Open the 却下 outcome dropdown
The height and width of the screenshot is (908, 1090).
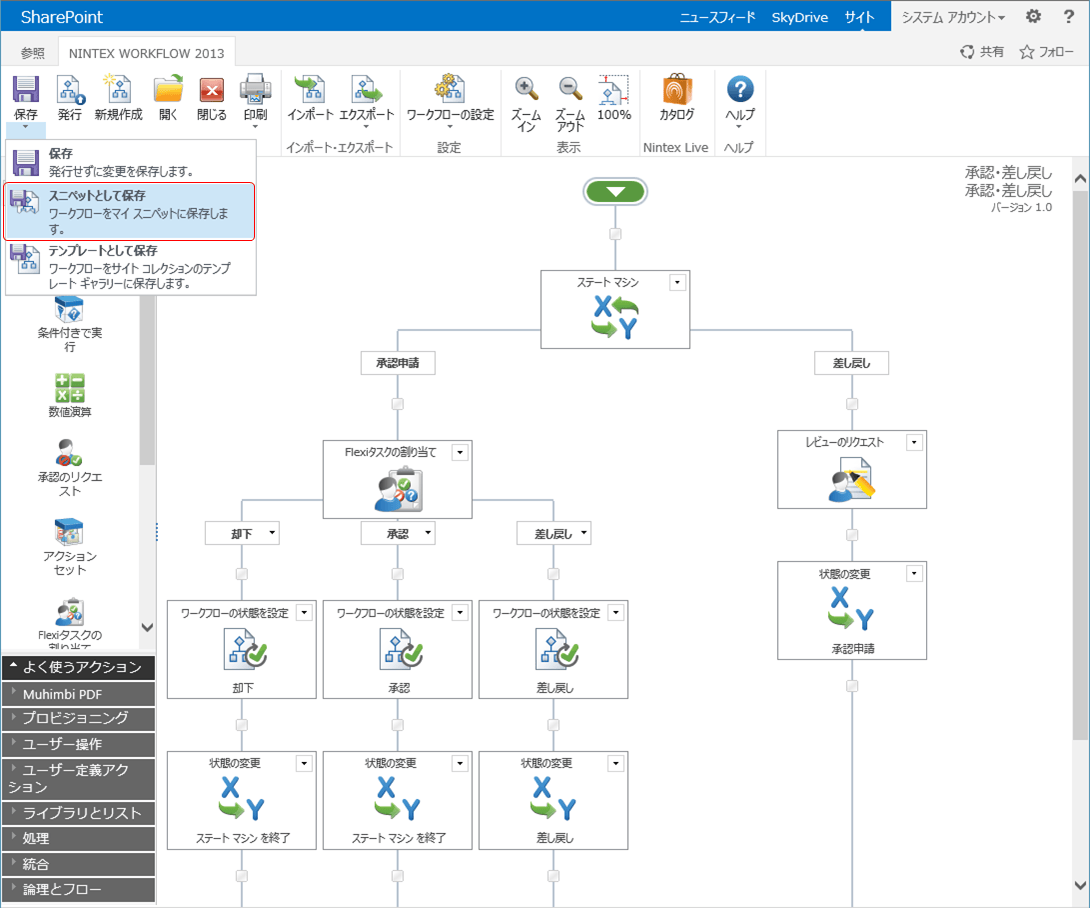click(272, 533)
